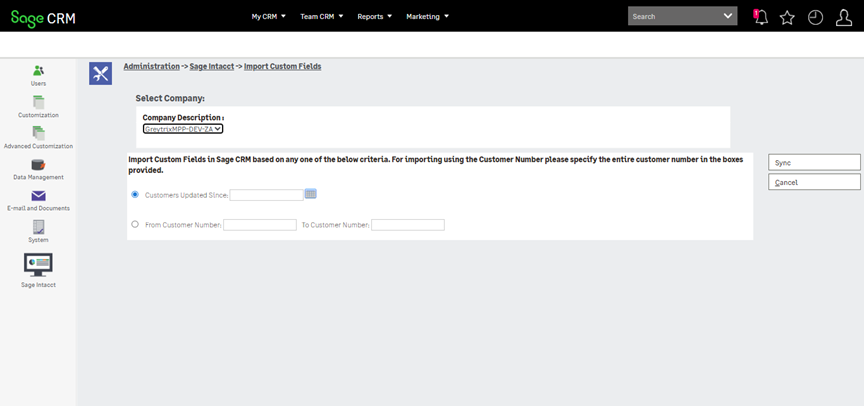Focus the To Customer Number field
The width and height of the screenshot is (864, 406).
click(408, 225)
